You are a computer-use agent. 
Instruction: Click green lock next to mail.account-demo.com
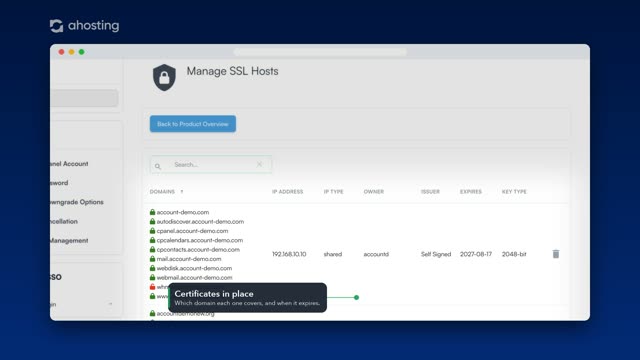coord(152,258)
